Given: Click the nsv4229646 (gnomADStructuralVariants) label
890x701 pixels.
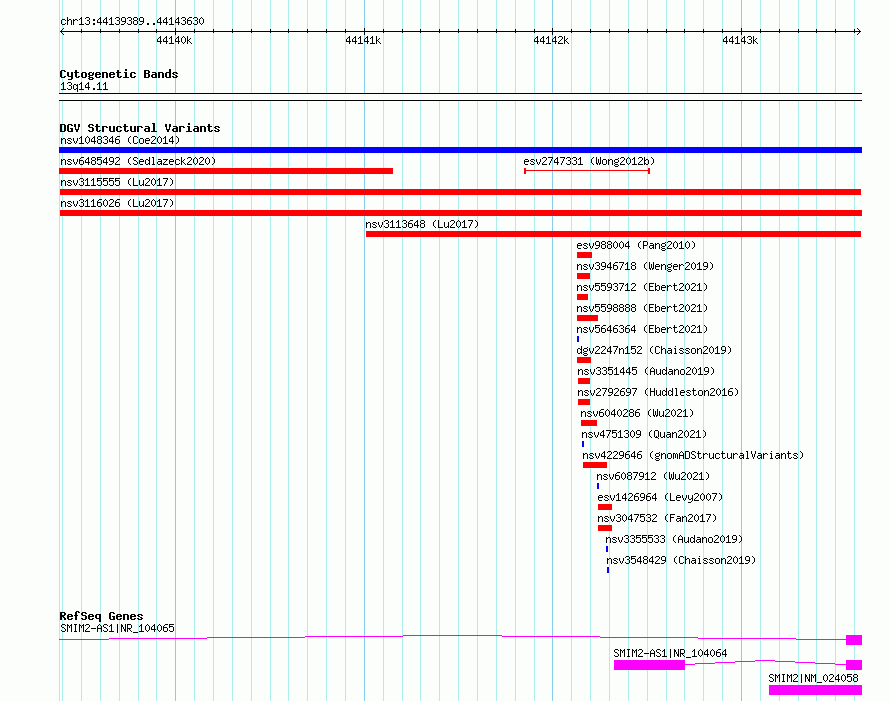Looking at the screenshot, I should [x=693, y=455].
